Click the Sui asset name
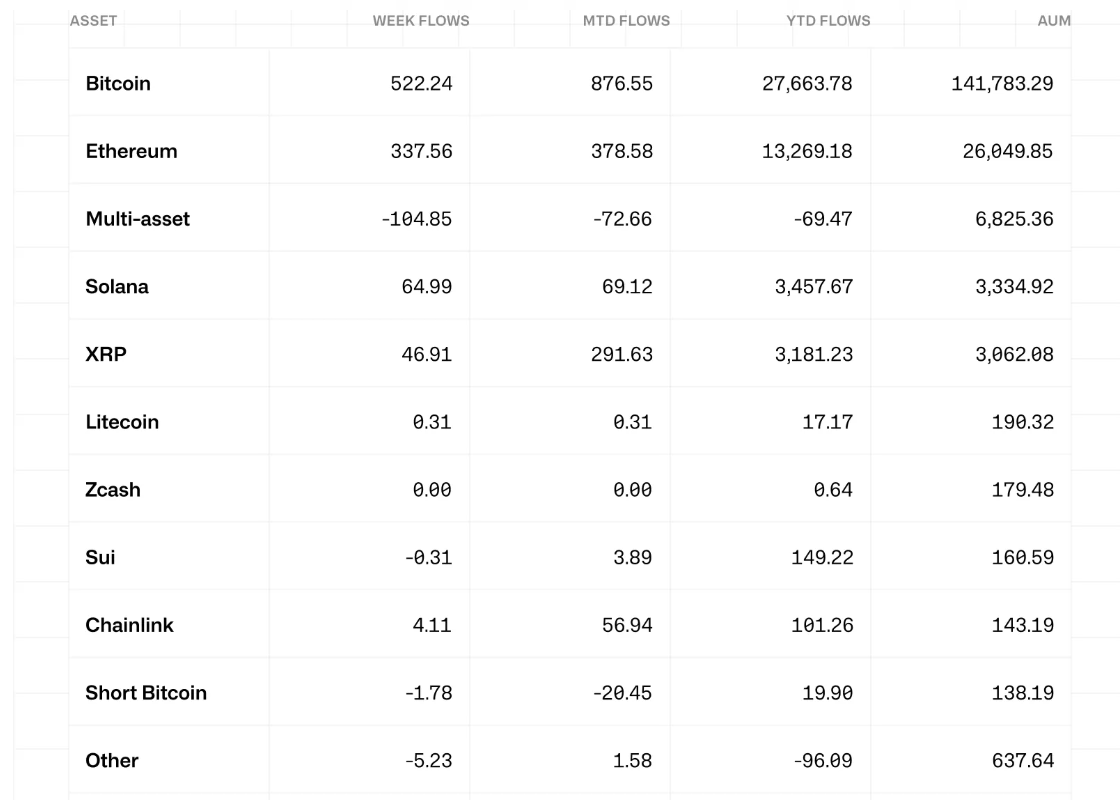The image size is (1120, 800). tap(100, 558)
